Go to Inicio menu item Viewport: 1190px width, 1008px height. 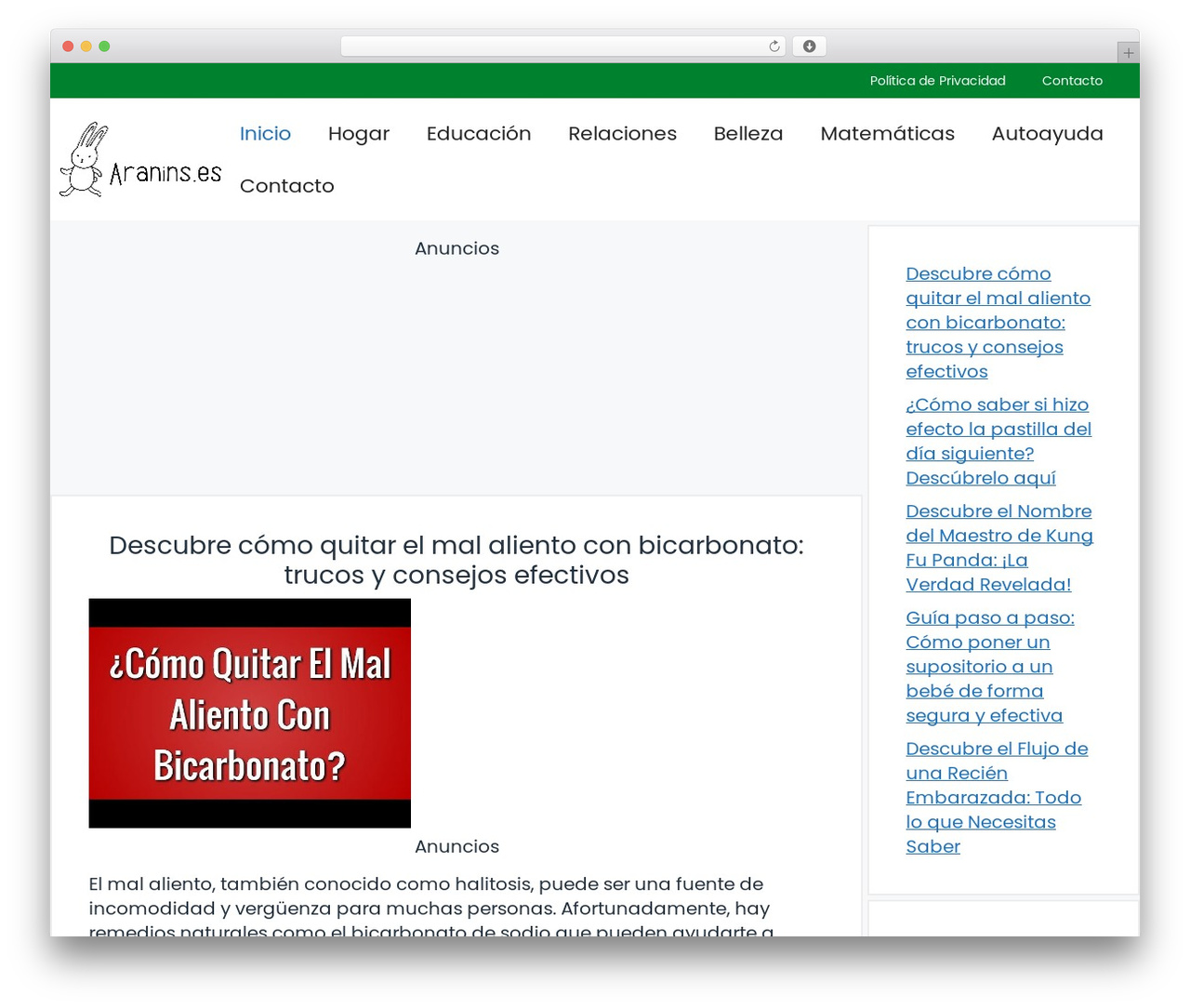(265, 134)
